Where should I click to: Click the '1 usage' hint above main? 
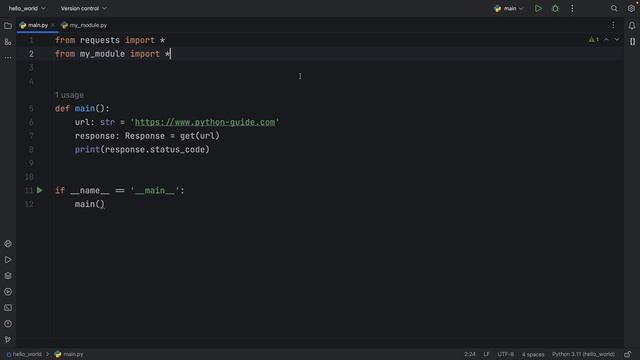point(69,95)
